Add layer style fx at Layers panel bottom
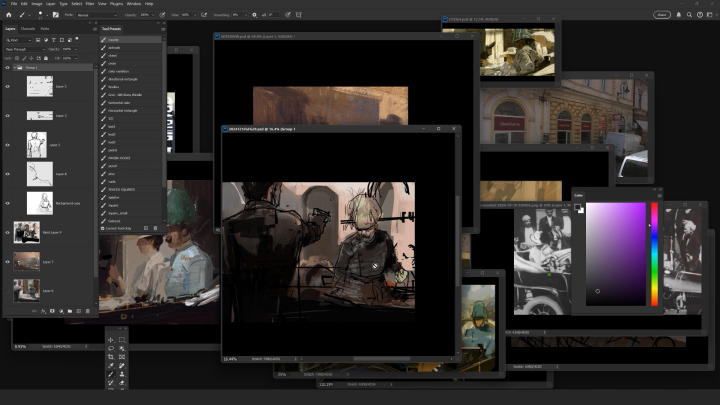The height and width of the screenshot is (405, 720). coord(43,311)
